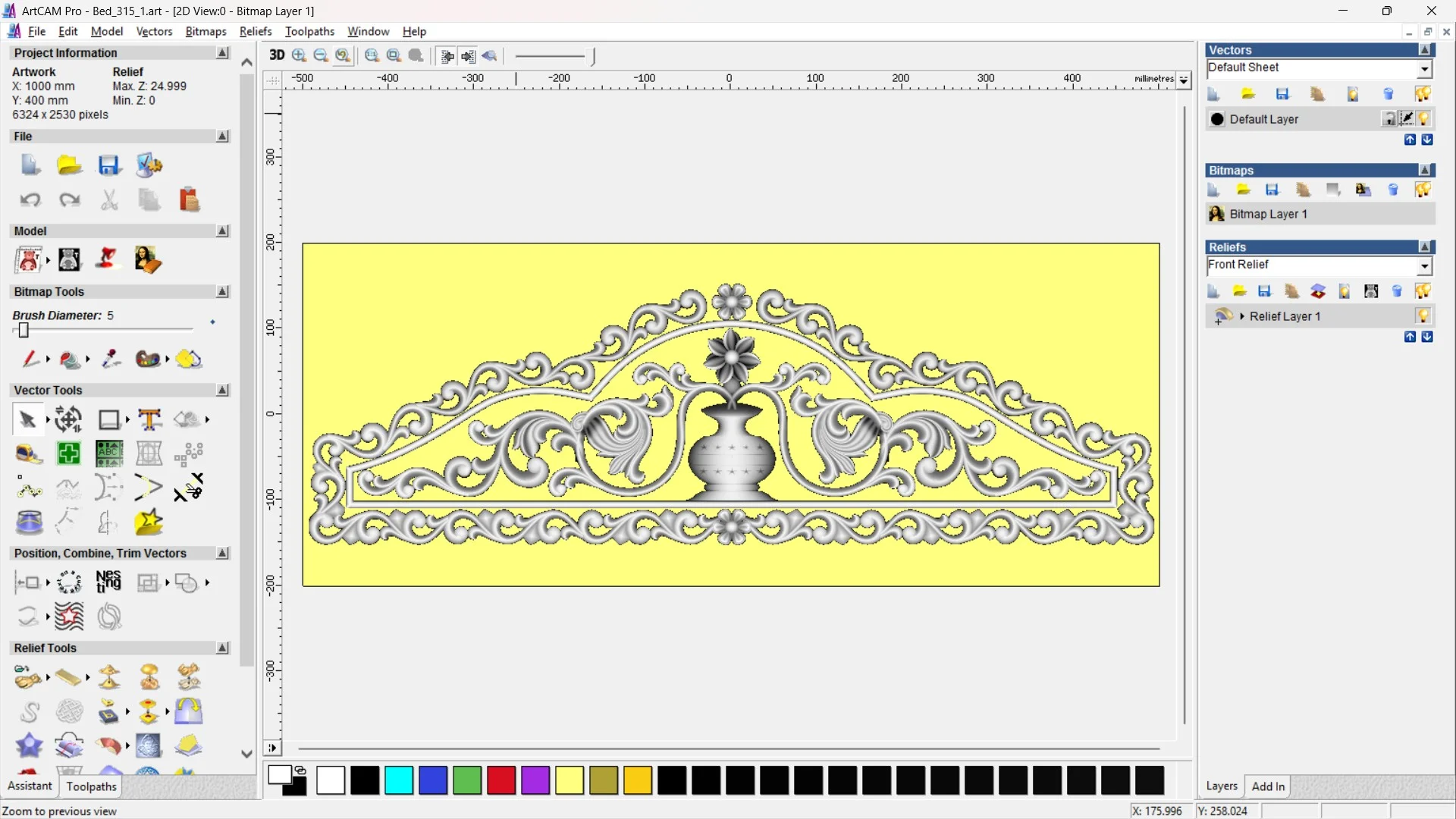Click Zoom In magnifier in view toolbar
The height and width of the screenshot is (819, 1456).
(x=300, y=55)
